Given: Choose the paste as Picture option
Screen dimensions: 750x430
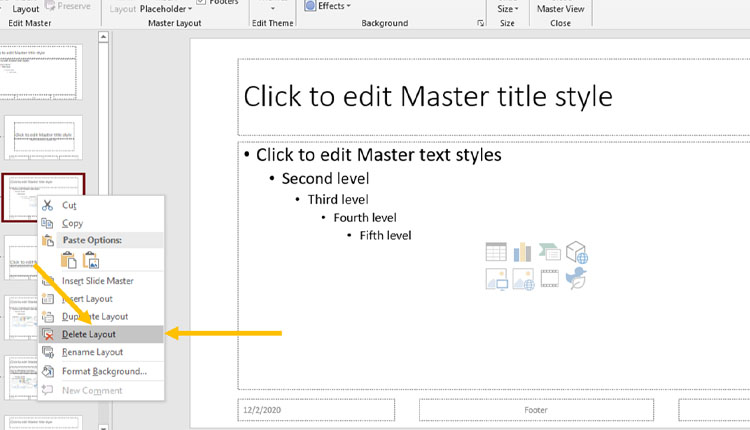Looking at the screenshot, I should [x=91, y=260].
